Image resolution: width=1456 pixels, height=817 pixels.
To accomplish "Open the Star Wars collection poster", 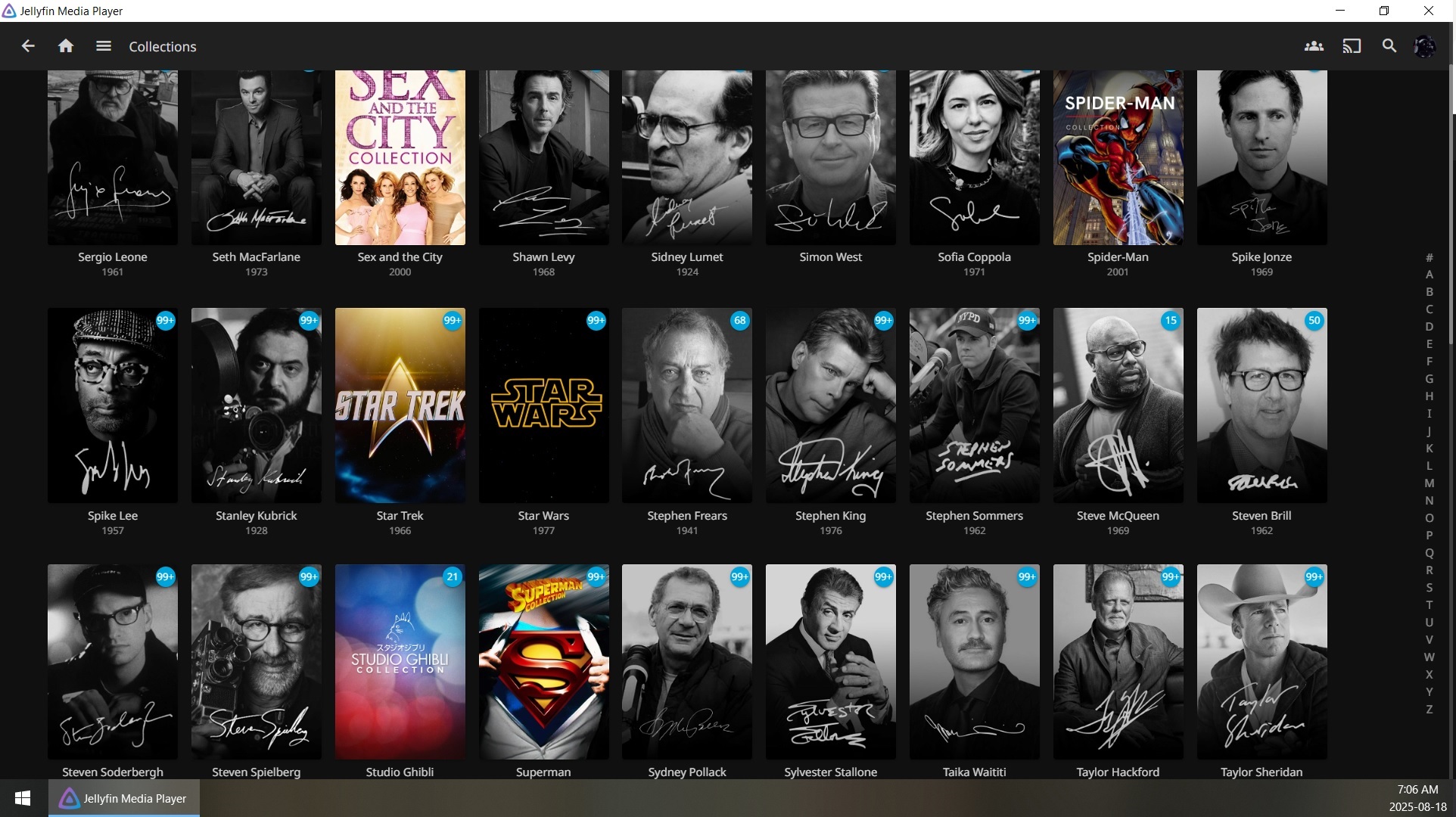I will [x=543, y=405].
